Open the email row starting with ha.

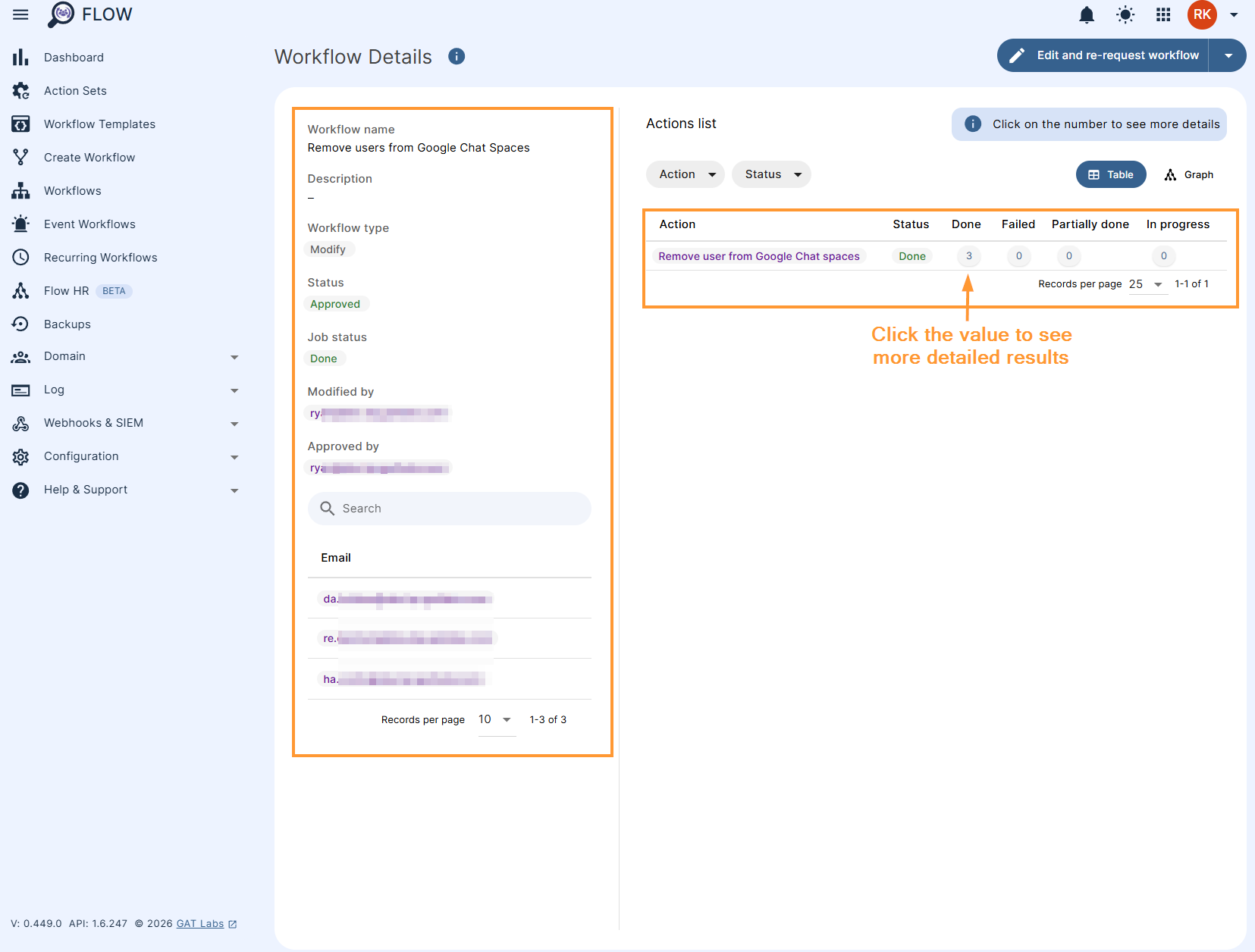pyautogui.click(x=450, y=679)
